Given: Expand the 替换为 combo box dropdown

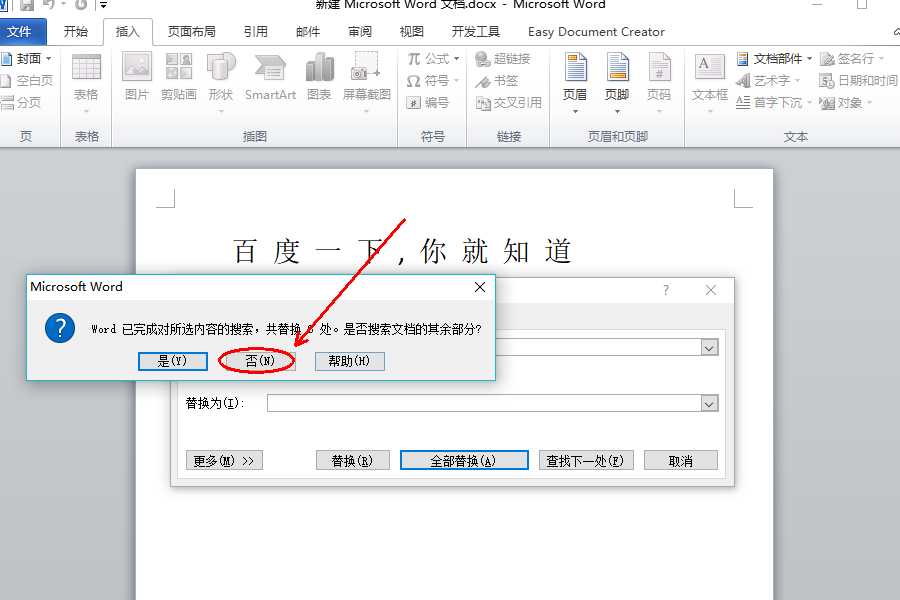Looking at the screenshot, I should [x=709, y=404].
